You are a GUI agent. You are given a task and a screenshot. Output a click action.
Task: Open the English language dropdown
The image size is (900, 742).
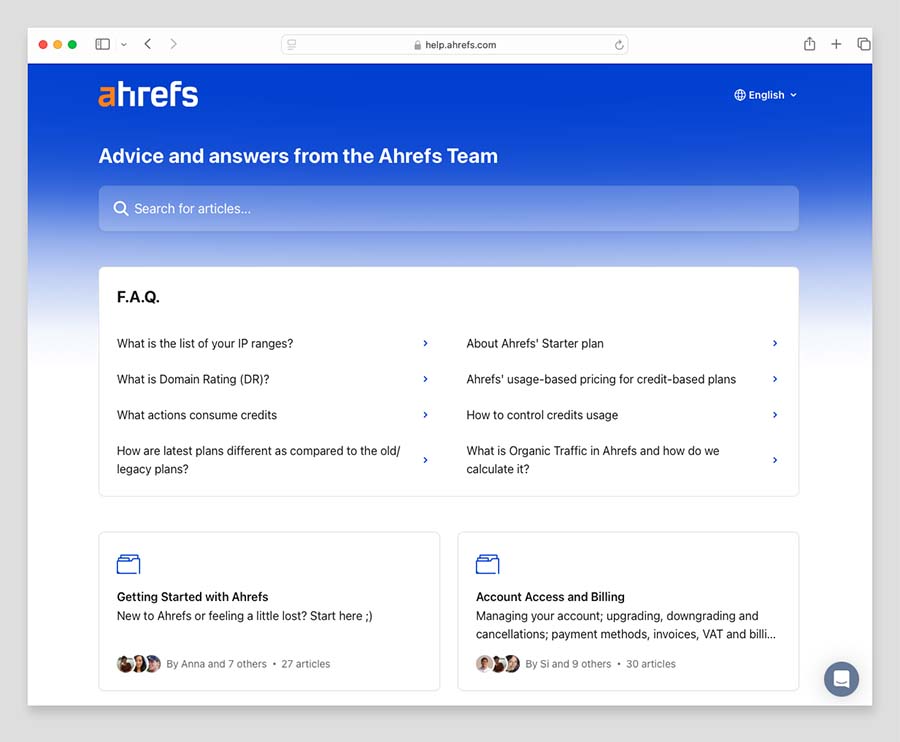[x=765, y=95]
